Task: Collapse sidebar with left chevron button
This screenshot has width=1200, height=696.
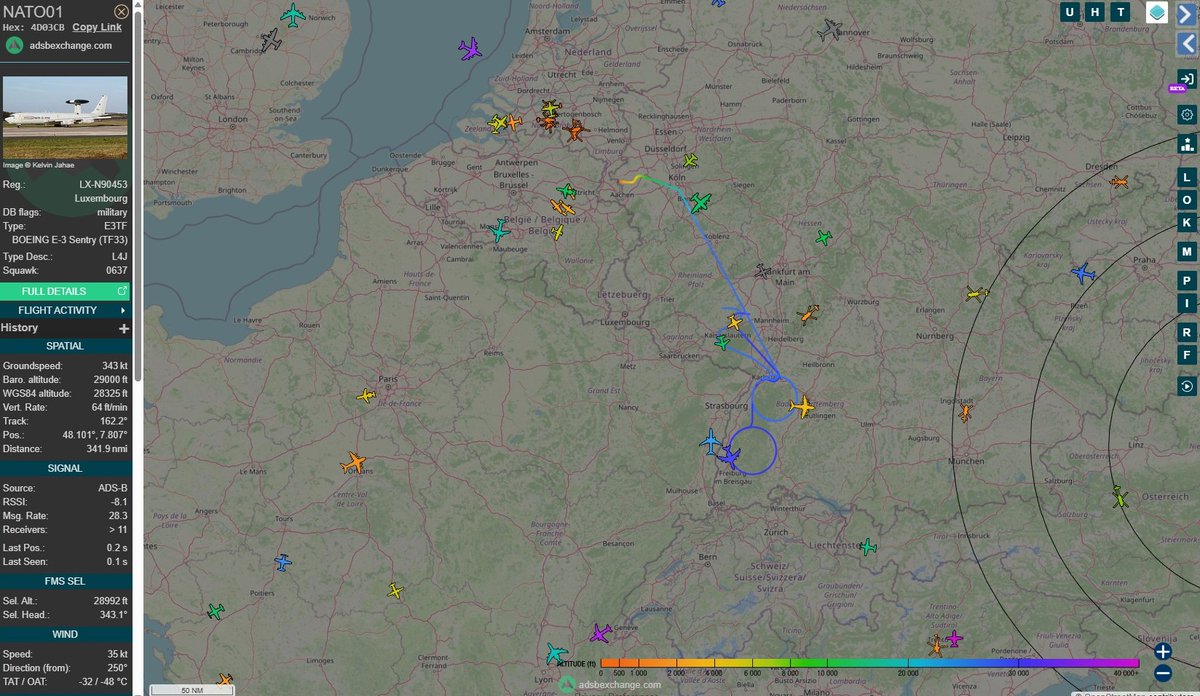Action: (1187, 43)
